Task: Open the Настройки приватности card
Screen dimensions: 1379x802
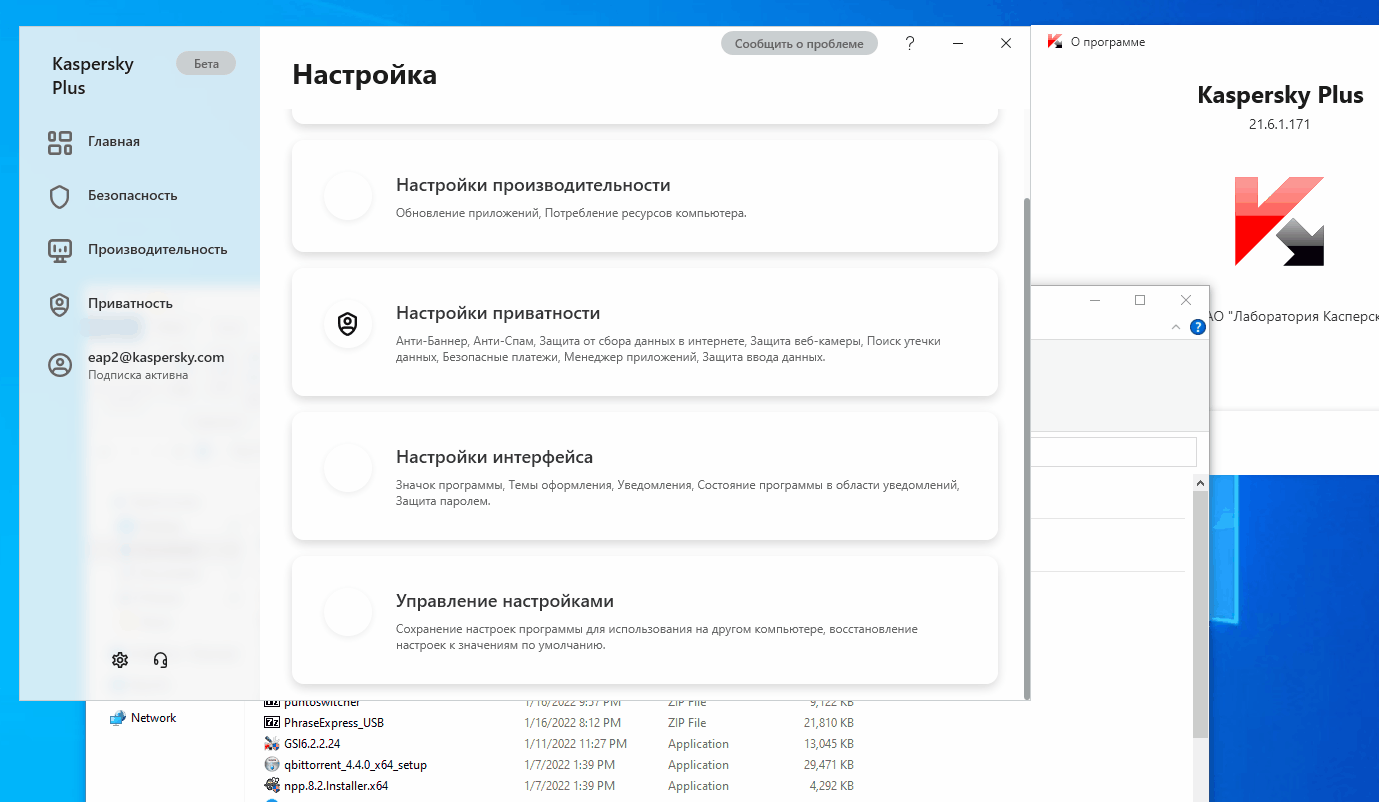Action: point(645,332)
